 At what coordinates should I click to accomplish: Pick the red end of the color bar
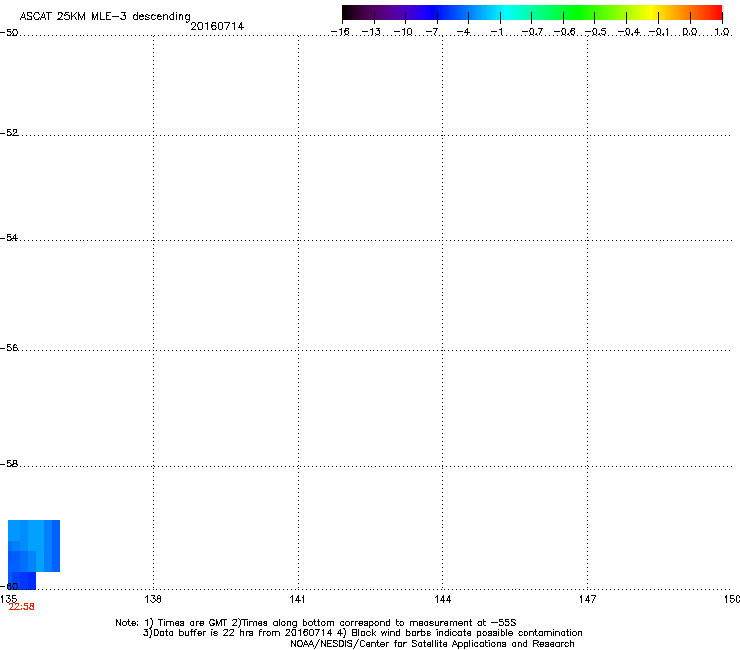pyautogui.click(x=714, y=13)
